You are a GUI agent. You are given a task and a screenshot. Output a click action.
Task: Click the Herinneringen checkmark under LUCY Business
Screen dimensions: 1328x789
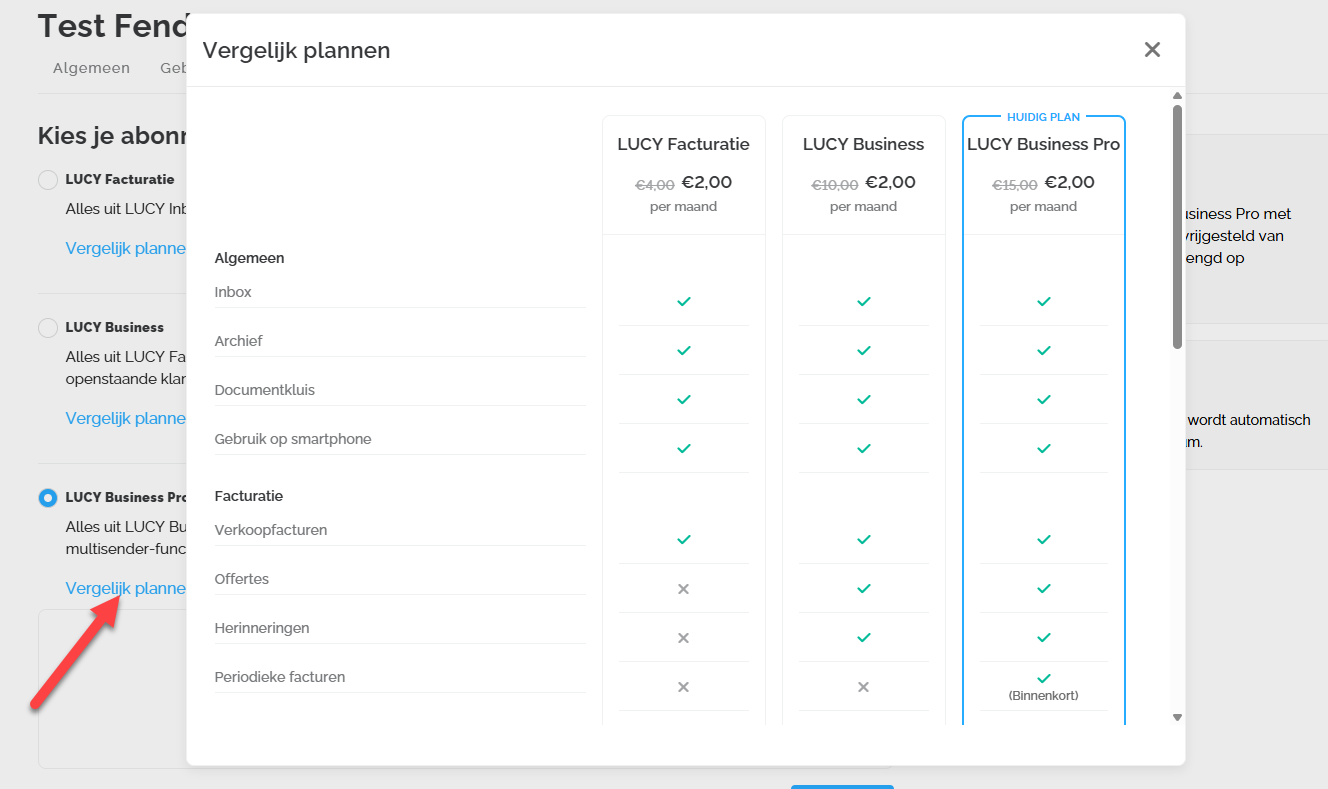pos(864,637)
